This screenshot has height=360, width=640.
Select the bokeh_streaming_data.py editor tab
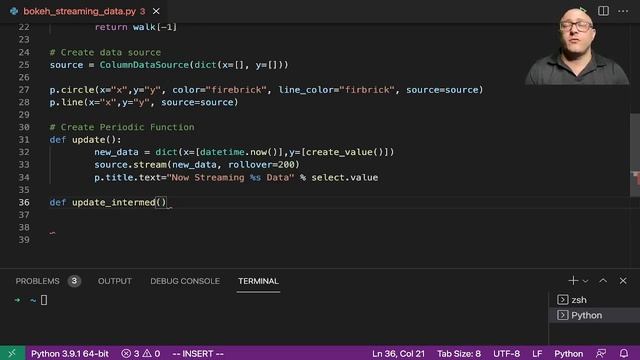pyautogui.click(x=84, y=11)
